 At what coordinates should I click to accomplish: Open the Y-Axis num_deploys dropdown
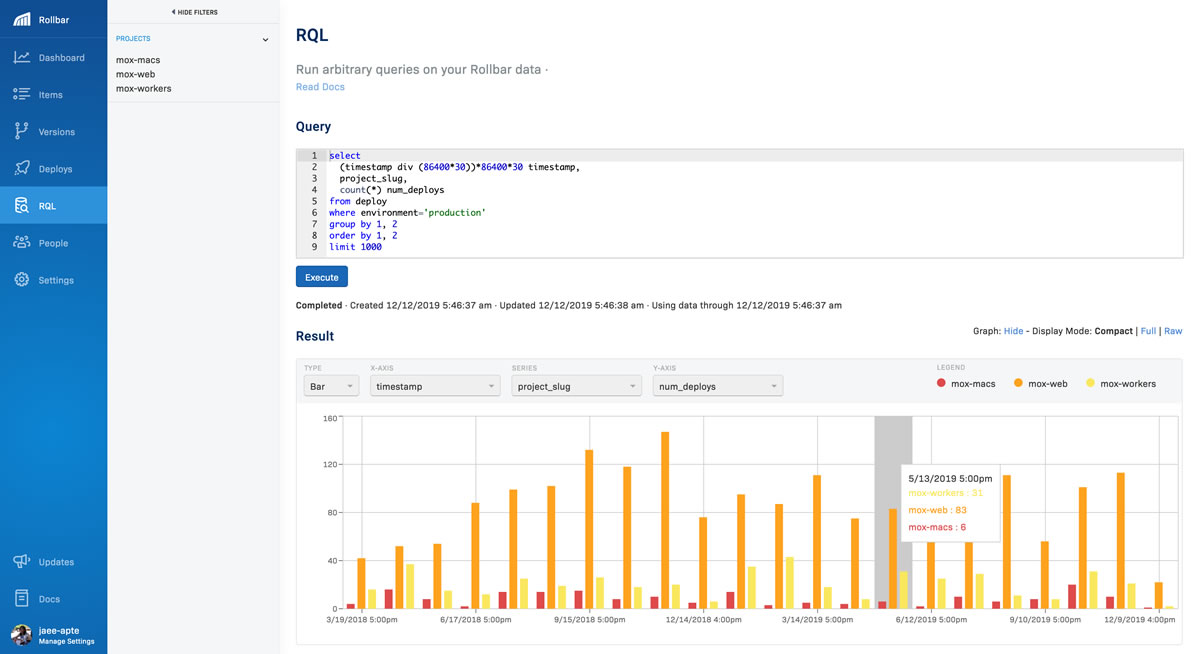coord(718,386)
